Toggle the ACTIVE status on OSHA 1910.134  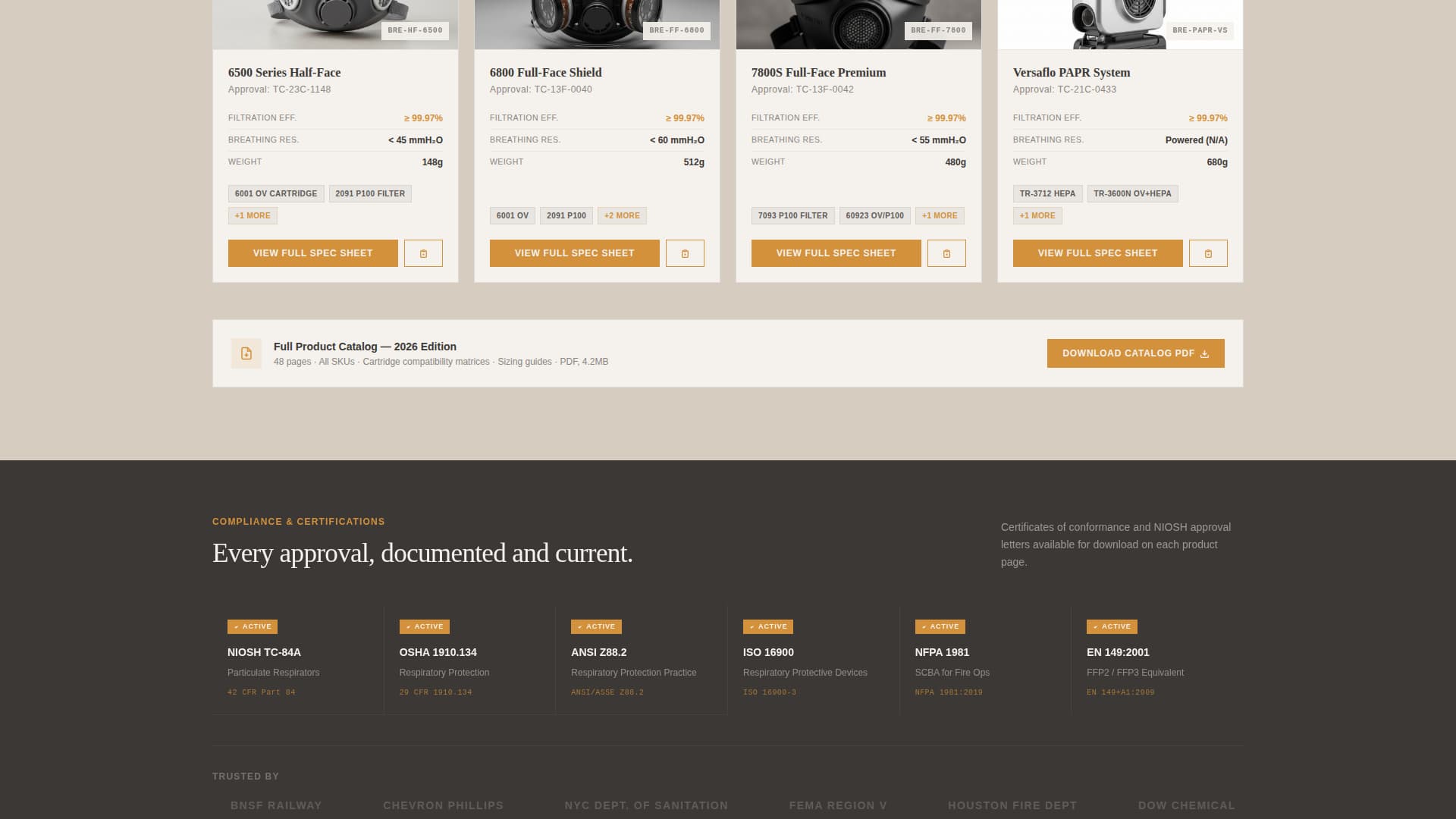pyautogui.click(x=424, y=626)
